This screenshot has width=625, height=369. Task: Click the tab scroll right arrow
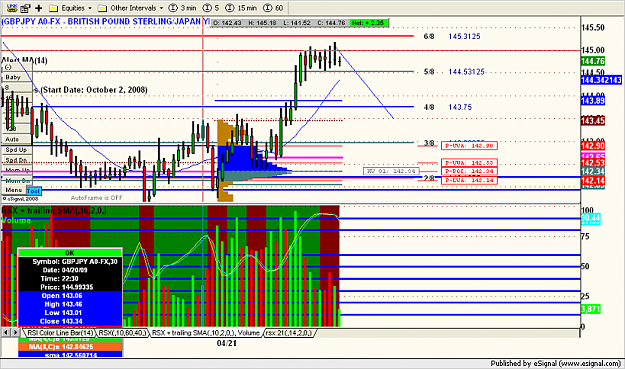tap(15, 332)
